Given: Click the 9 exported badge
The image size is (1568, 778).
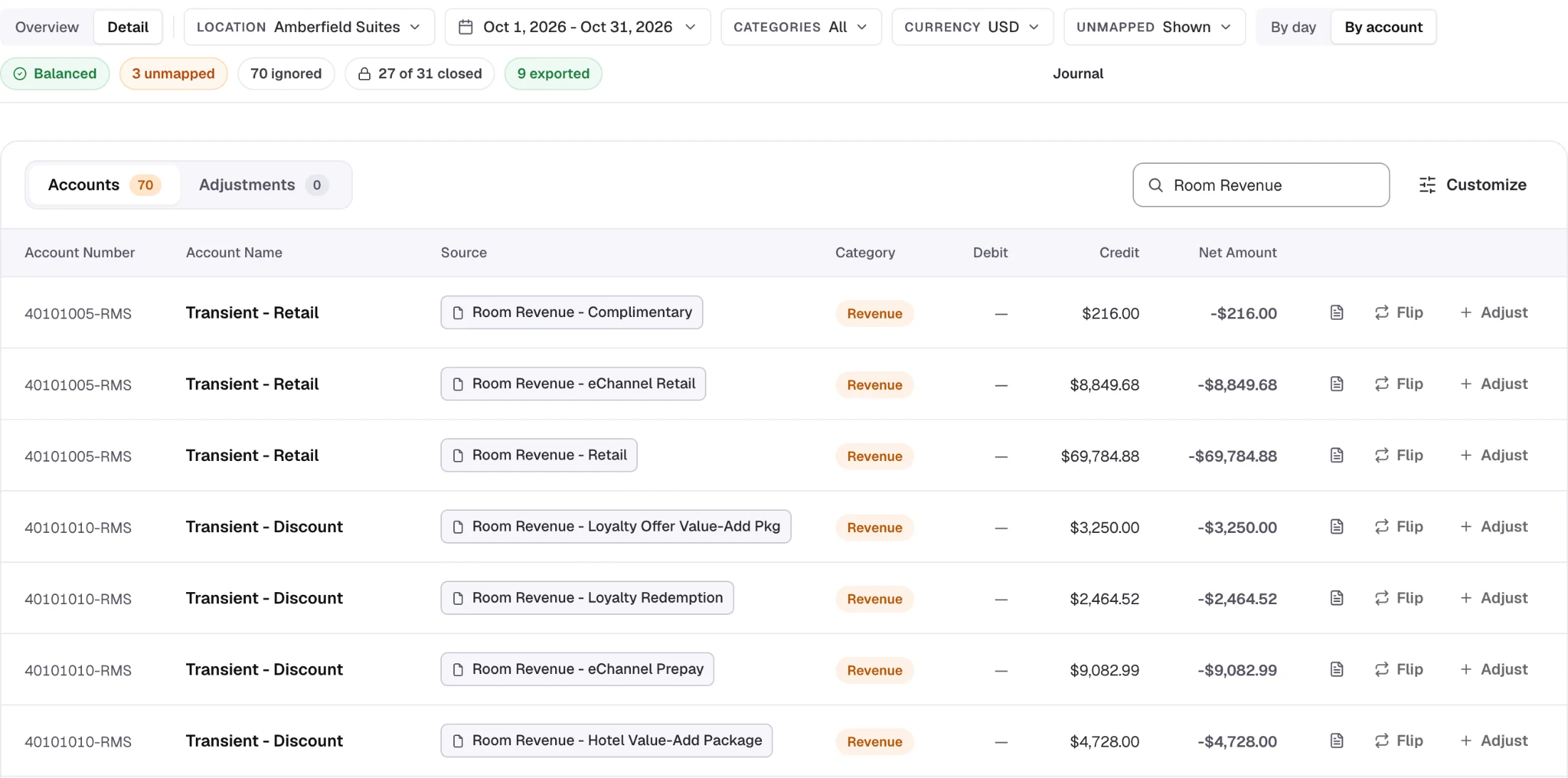Looking at the screenshot, I should [x=553, y=73].
